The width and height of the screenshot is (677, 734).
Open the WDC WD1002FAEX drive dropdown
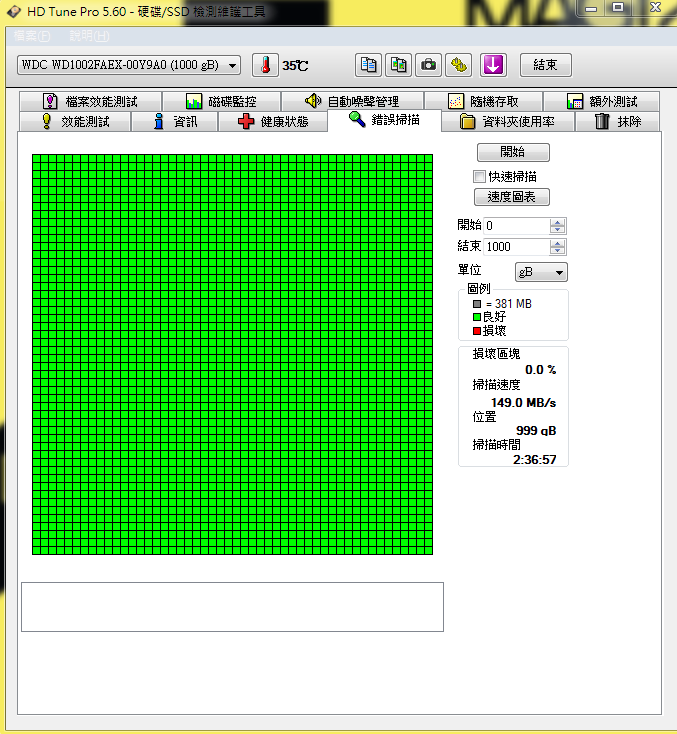[x=129, y=65]
